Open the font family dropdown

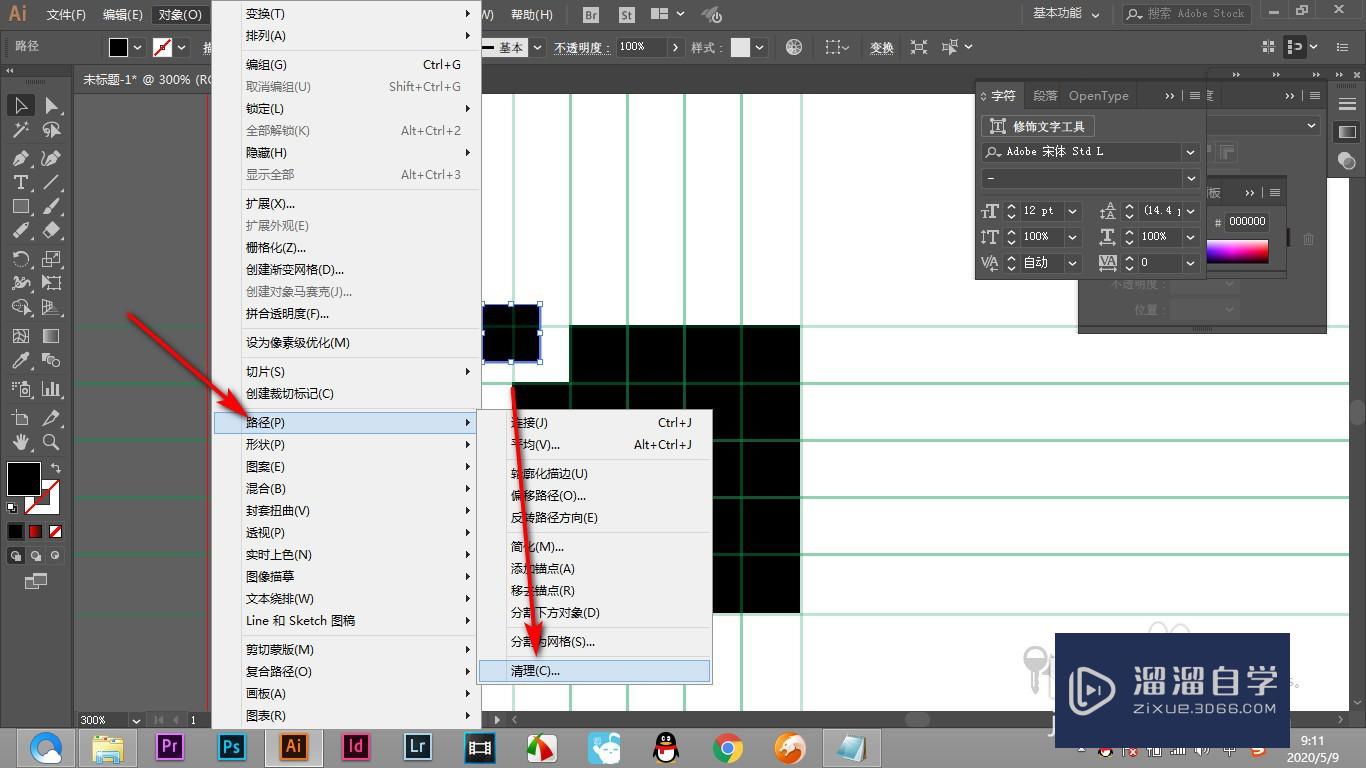[x=1190, y=152]
